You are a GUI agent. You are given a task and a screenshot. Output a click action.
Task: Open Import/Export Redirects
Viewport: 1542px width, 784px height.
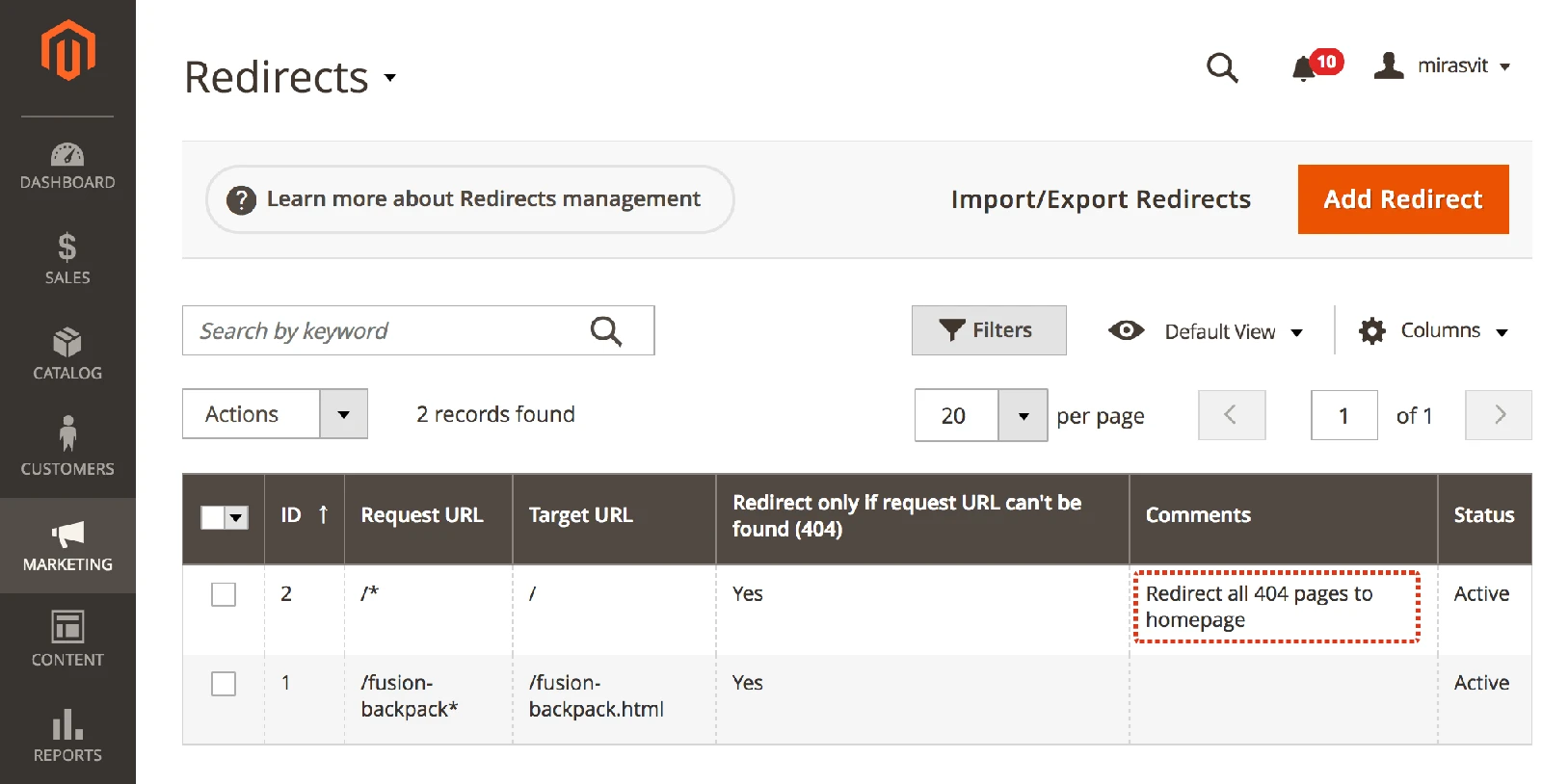point(1101,199)
